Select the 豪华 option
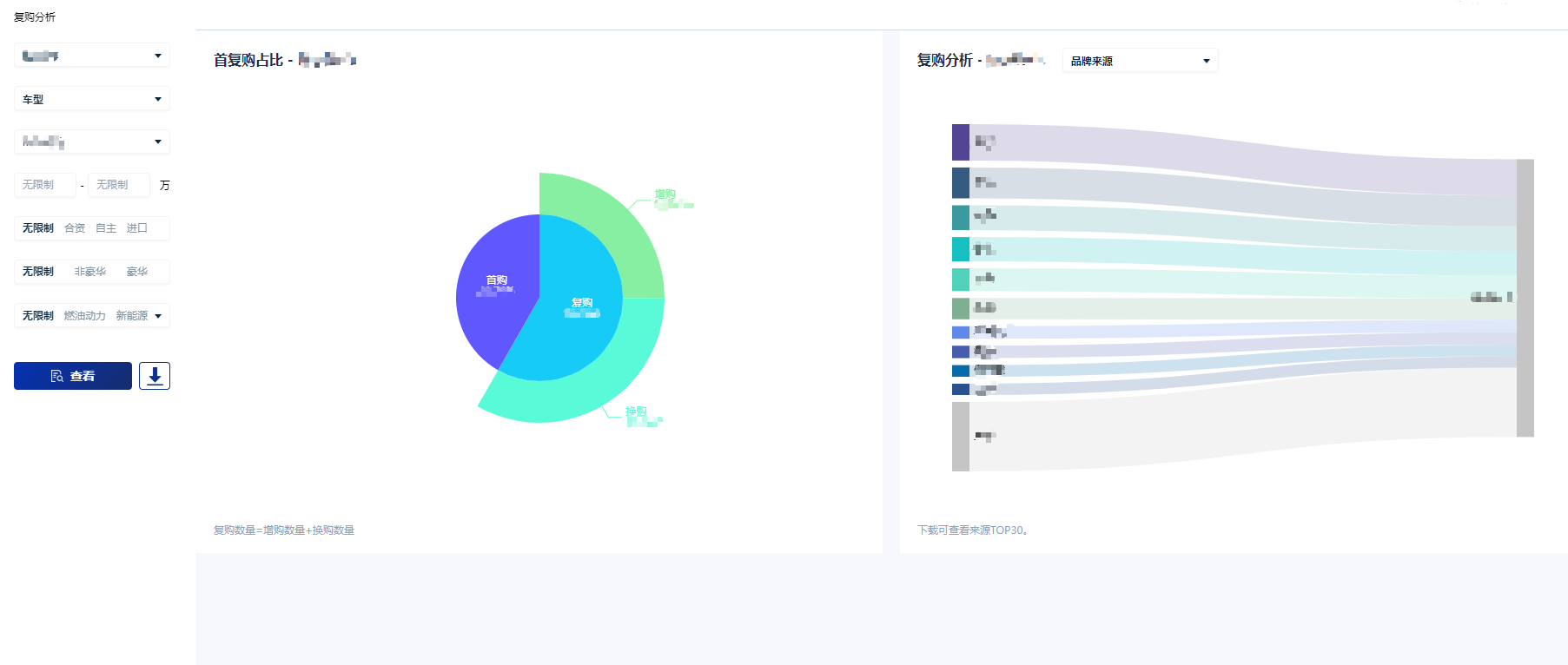 (137, 272)
